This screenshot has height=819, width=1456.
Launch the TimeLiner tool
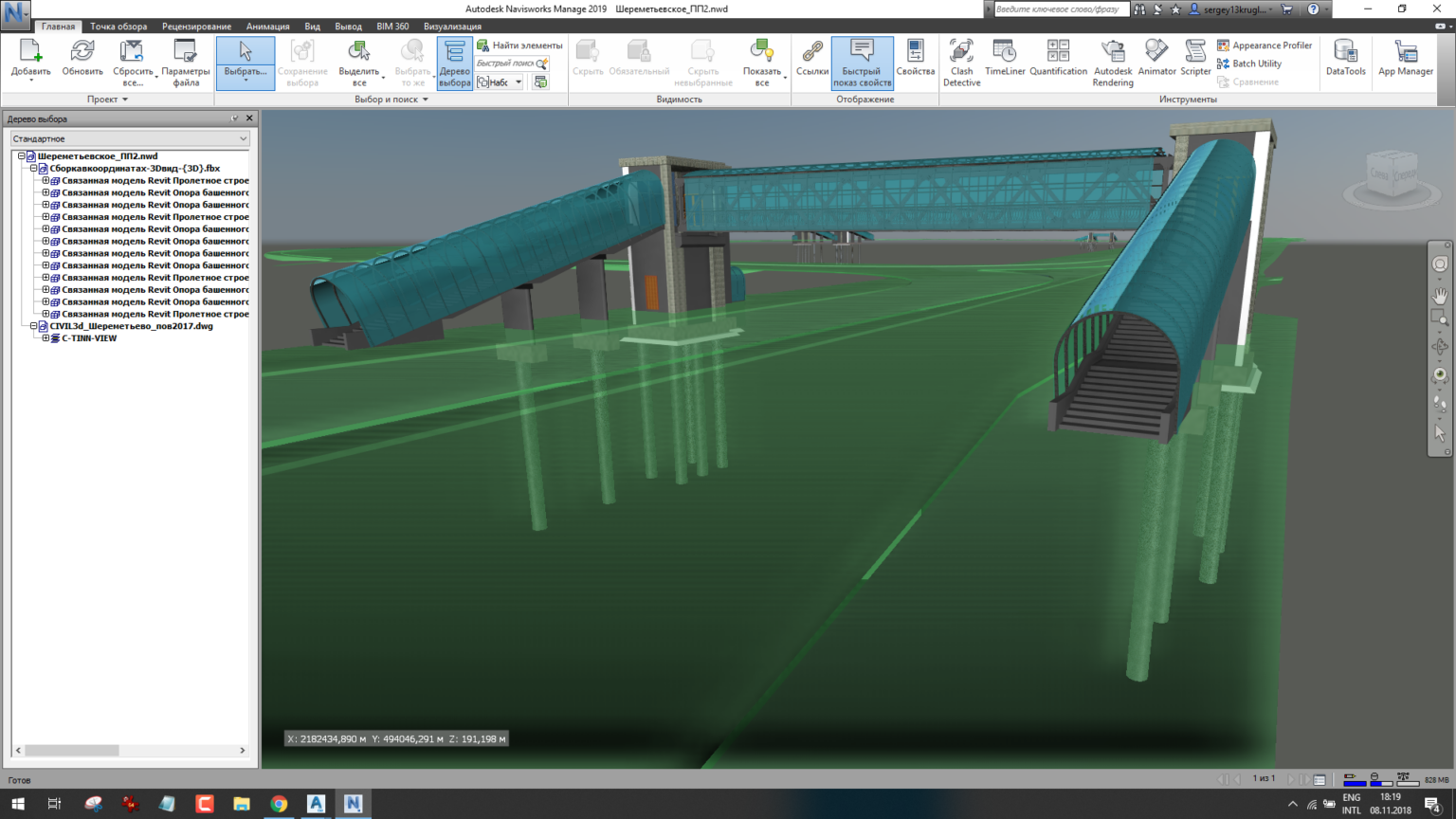1004,59
